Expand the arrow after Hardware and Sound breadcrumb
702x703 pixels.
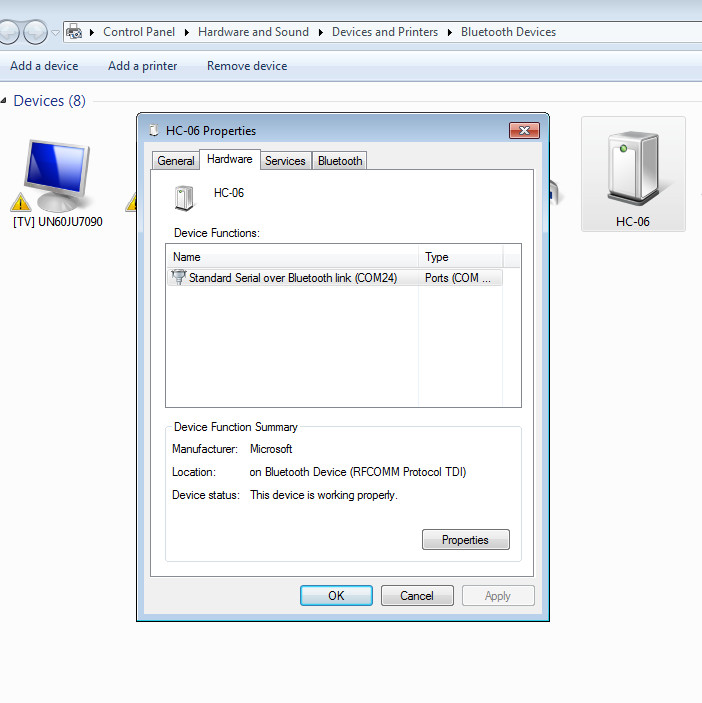point(321,32)
